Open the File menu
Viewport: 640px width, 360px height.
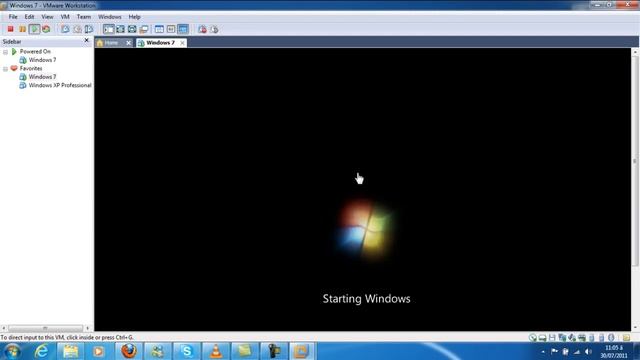coord(13,17)
